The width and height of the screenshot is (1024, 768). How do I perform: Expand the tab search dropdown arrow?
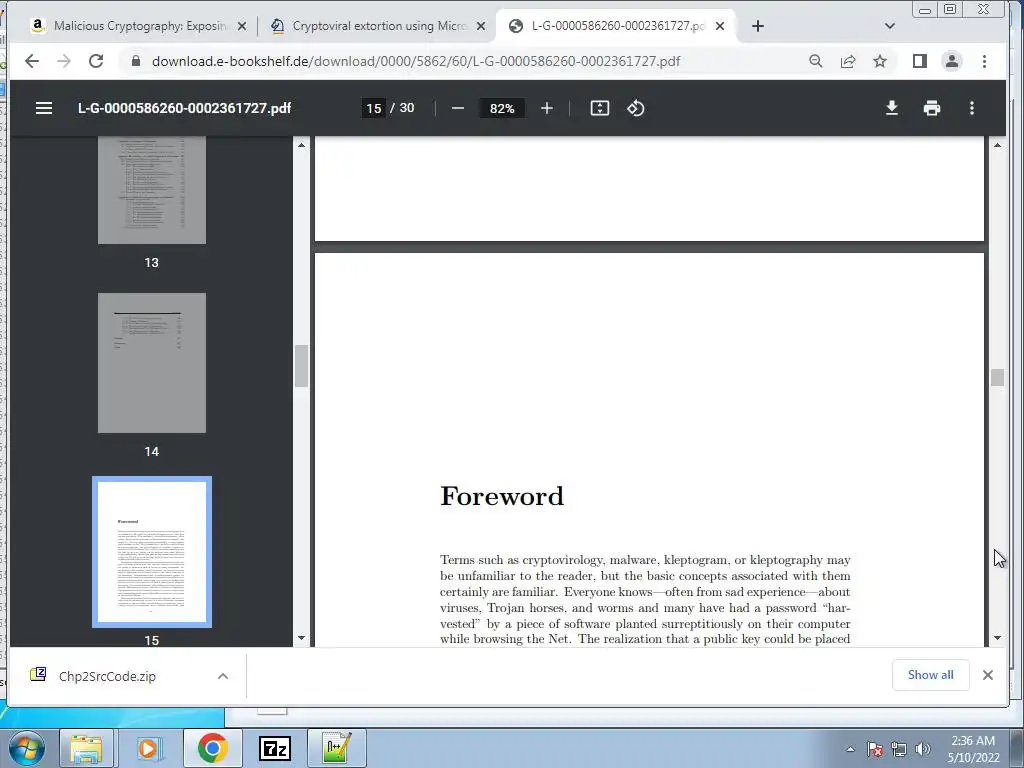coord(889,26)
